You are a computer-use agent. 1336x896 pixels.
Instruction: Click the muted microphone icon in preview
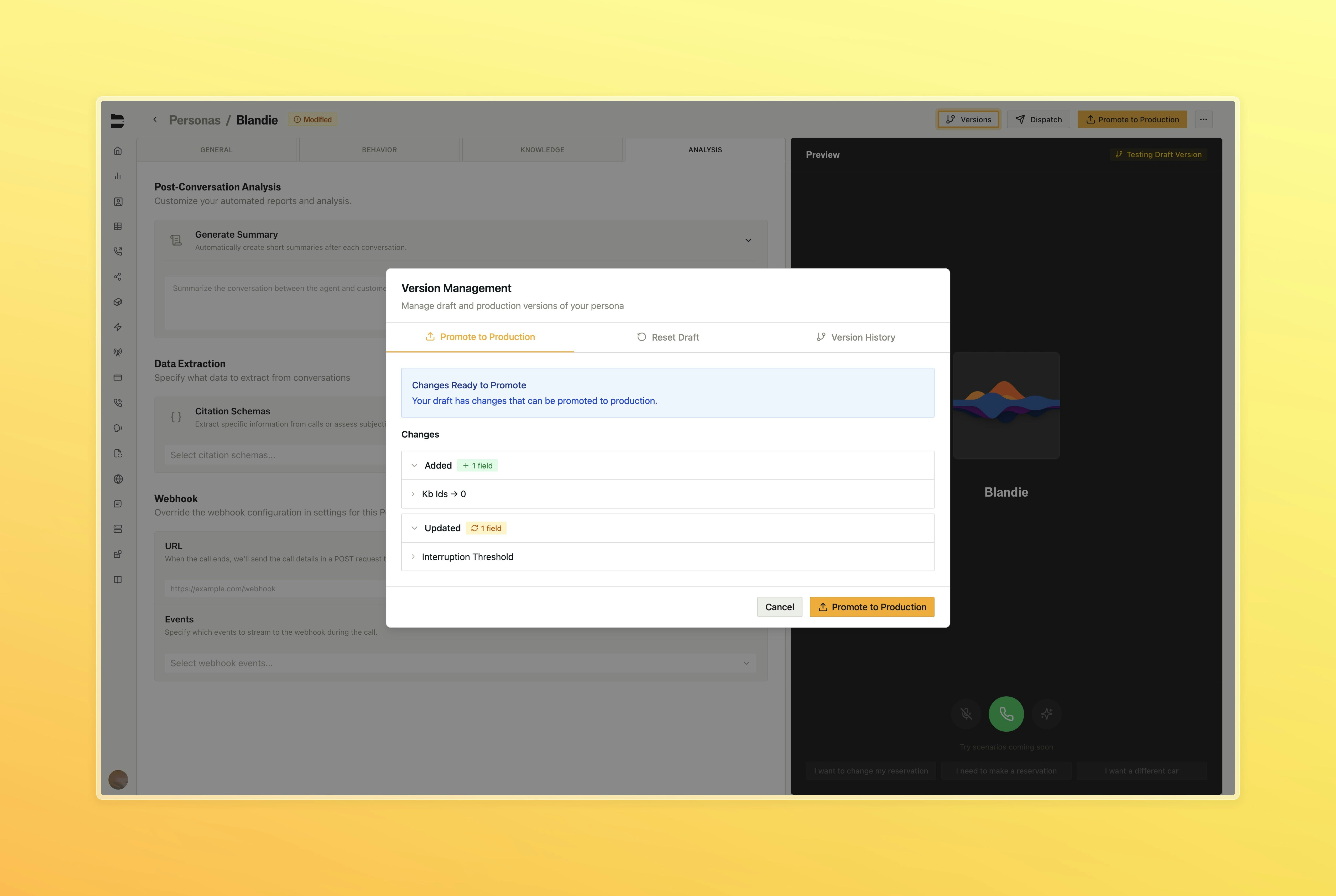pyautogui.click(x=966, y=714)
